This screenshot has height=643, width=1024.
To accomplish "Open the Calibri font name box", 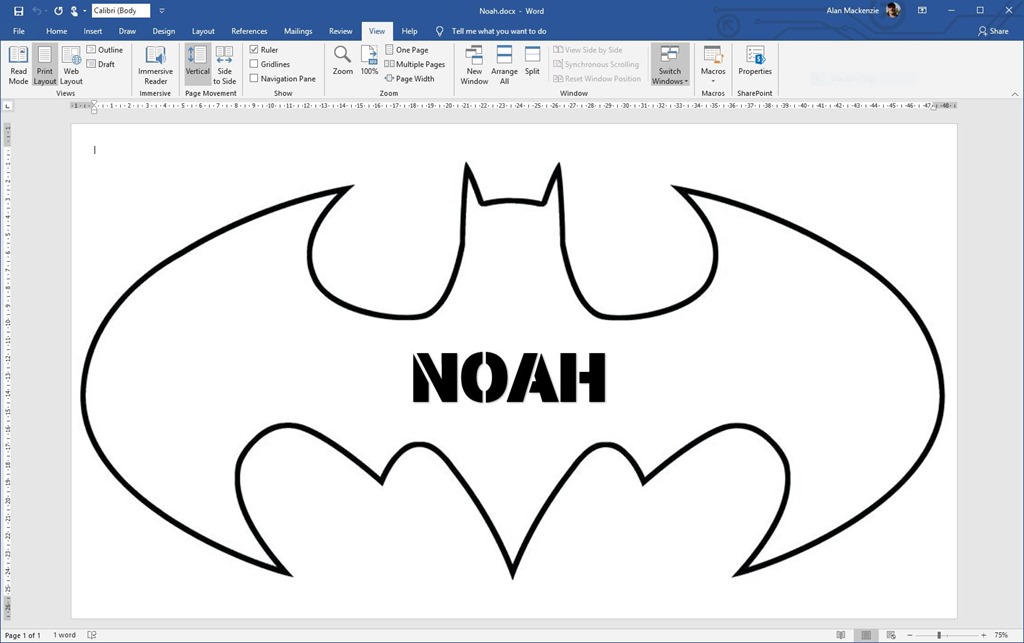I will (120, 11).
